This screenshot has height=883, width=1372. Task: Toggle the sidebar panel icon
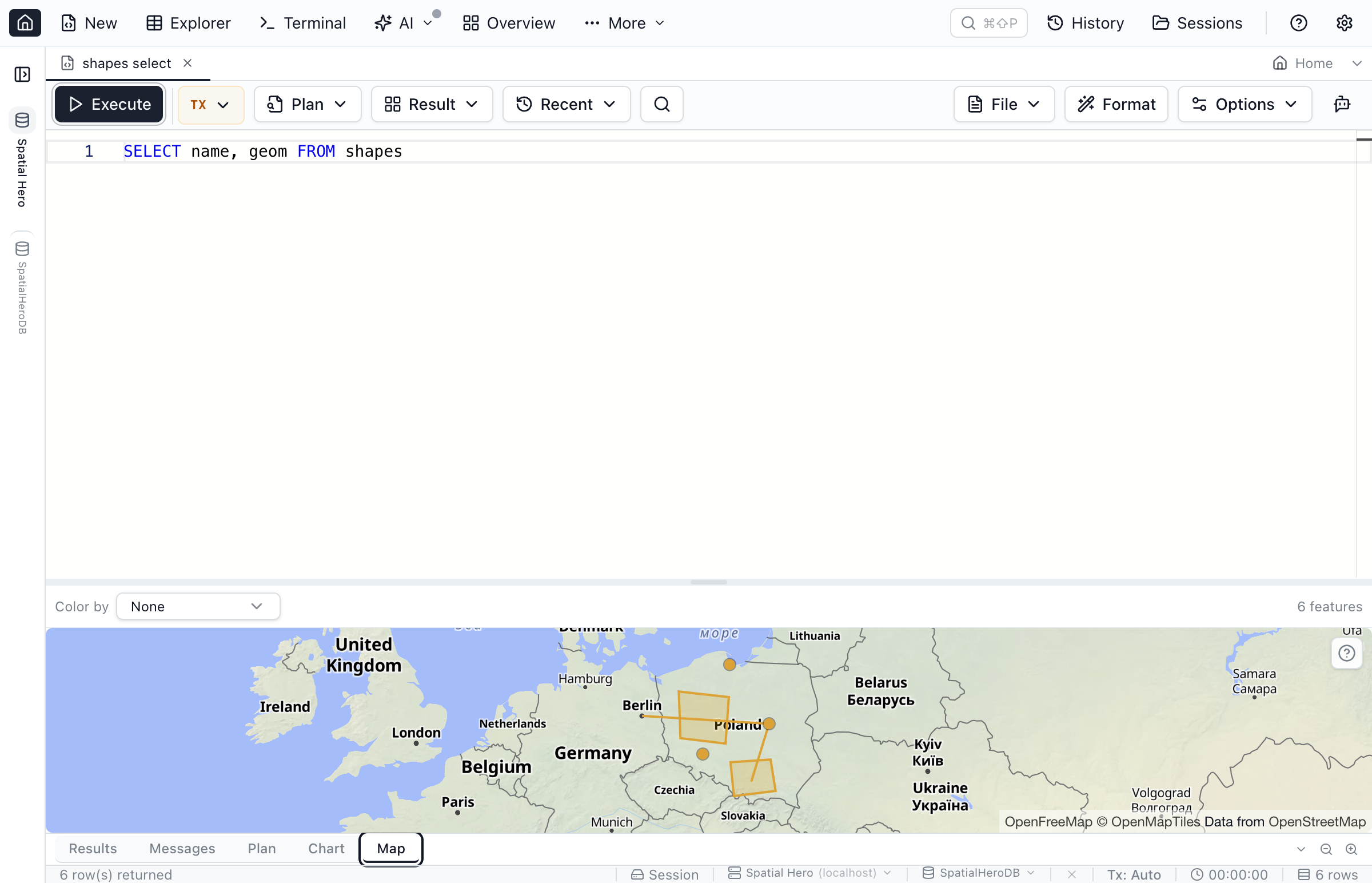coord(22,74)
